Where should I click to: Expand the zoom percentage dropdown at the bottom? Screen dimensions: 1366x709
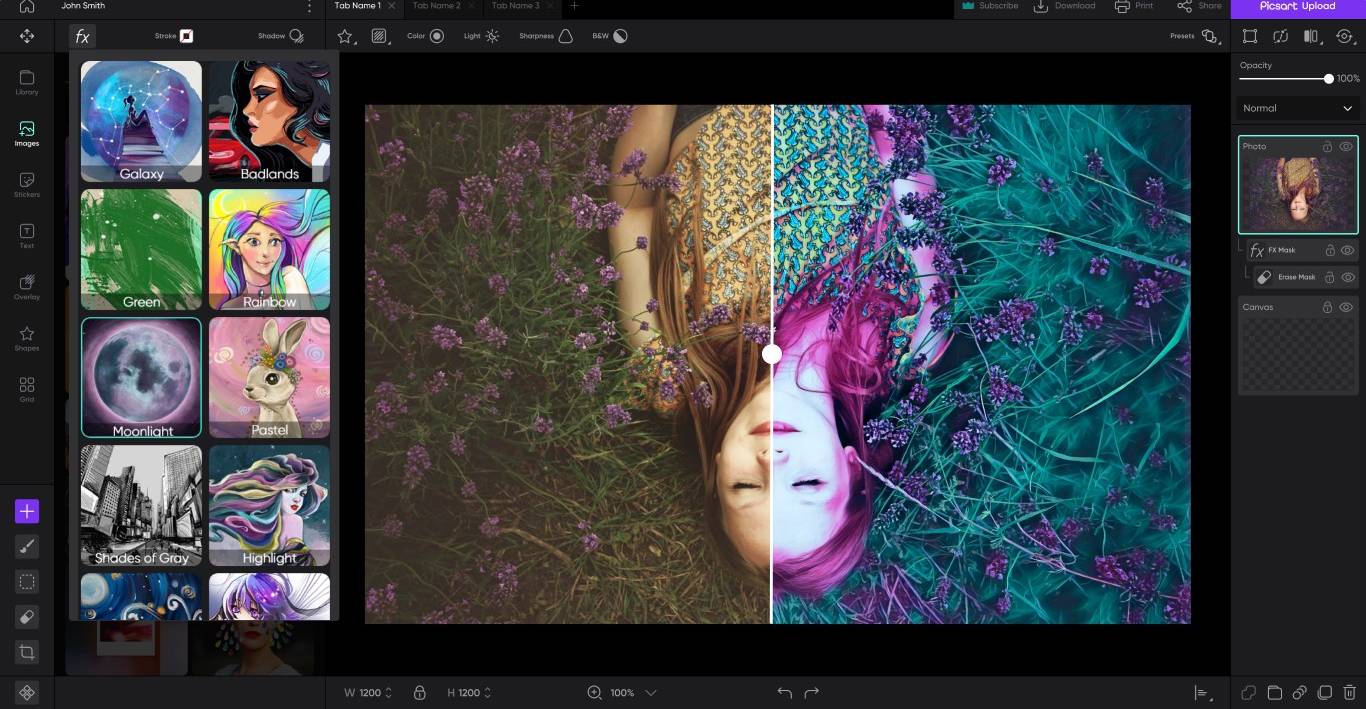(x=650, y=692)
